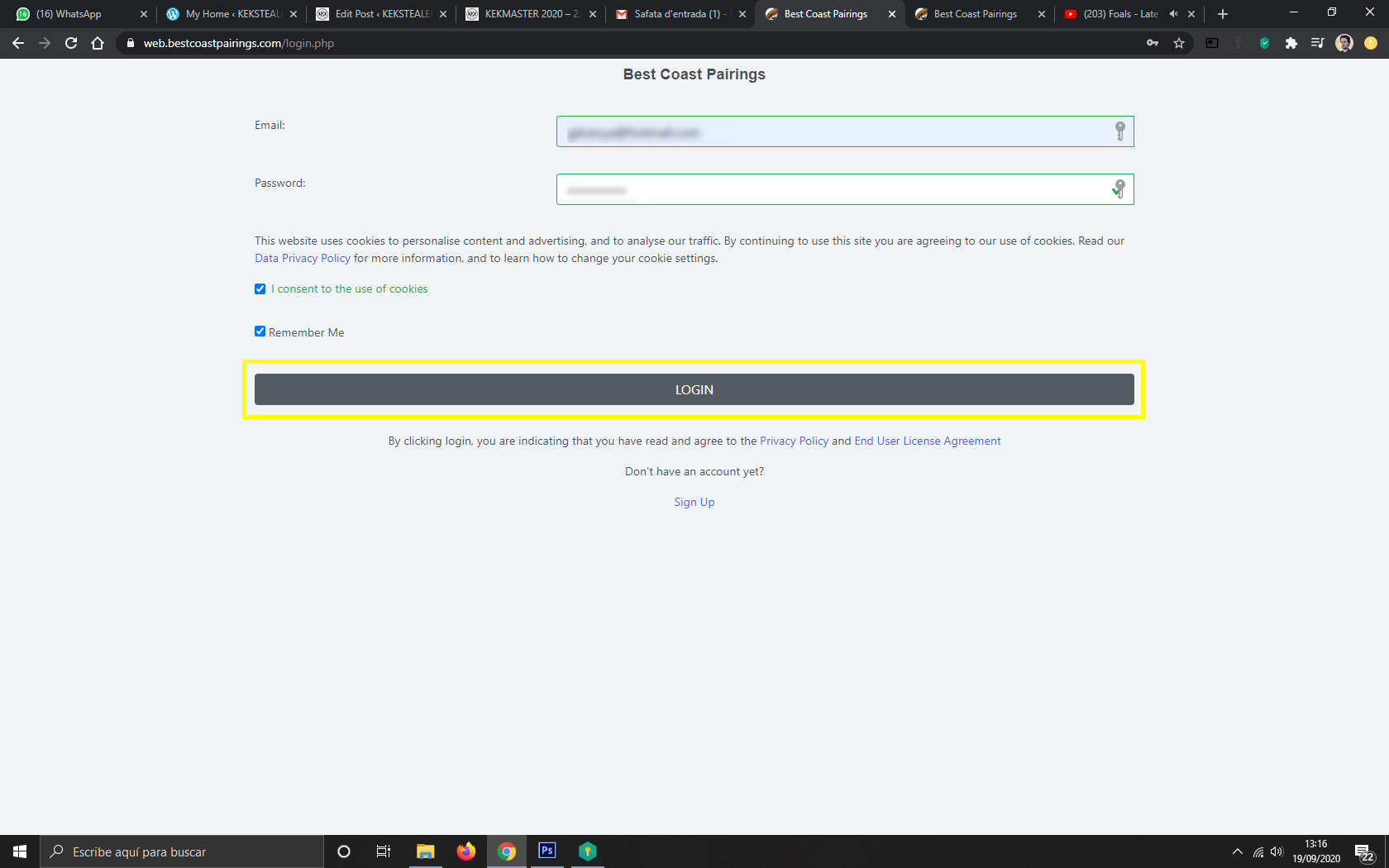This screenshot has height=868, width=1389.
Task: Open the Chrome extensions puzzle icon
Action: tap(1291, 43)
